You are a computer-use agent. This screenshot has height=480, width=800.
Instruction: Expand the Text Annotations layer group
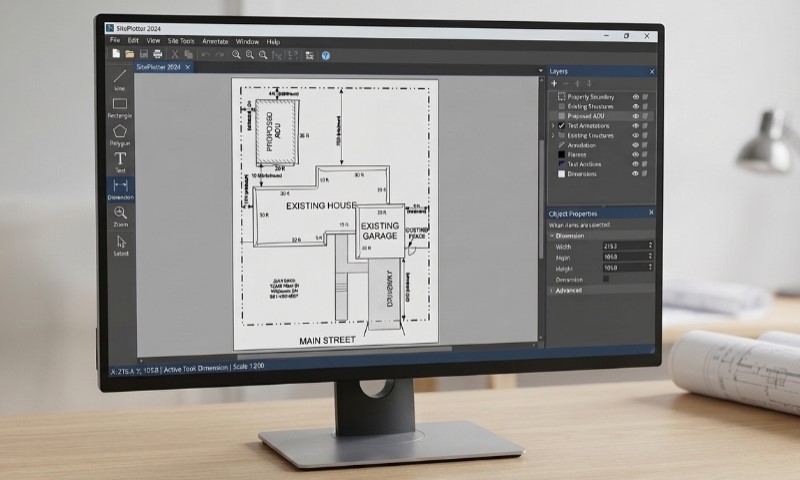553,125
